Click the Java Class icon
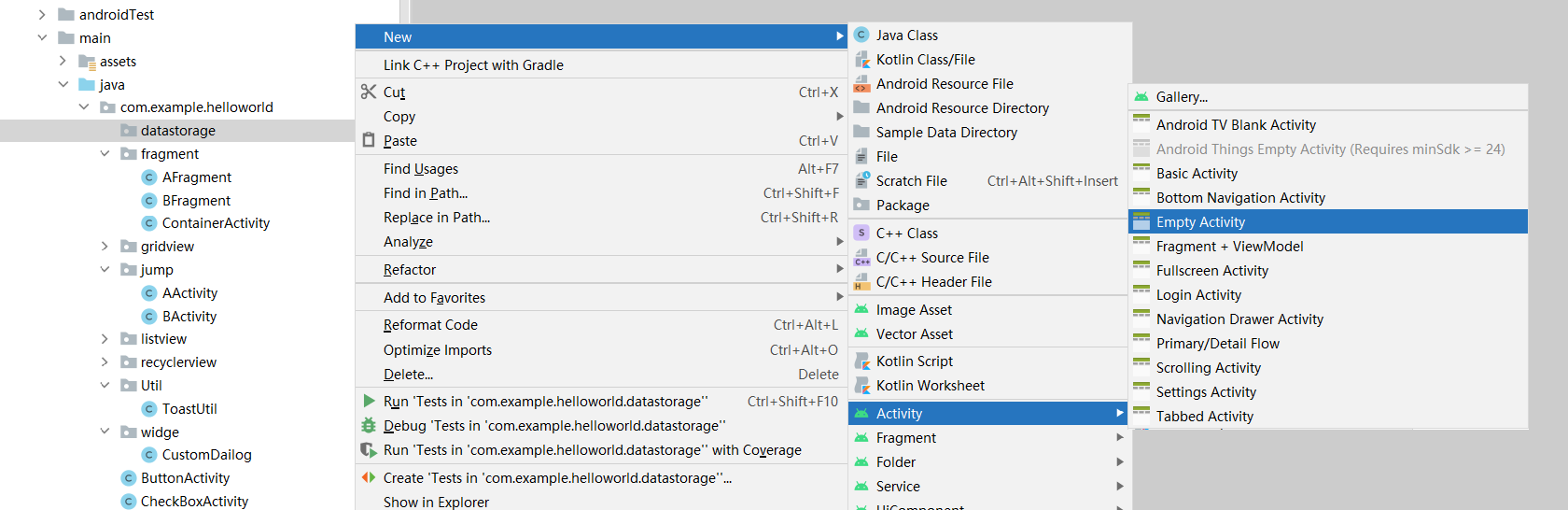This screenshot has height=510, width=1568. click(x=861, y=35)
